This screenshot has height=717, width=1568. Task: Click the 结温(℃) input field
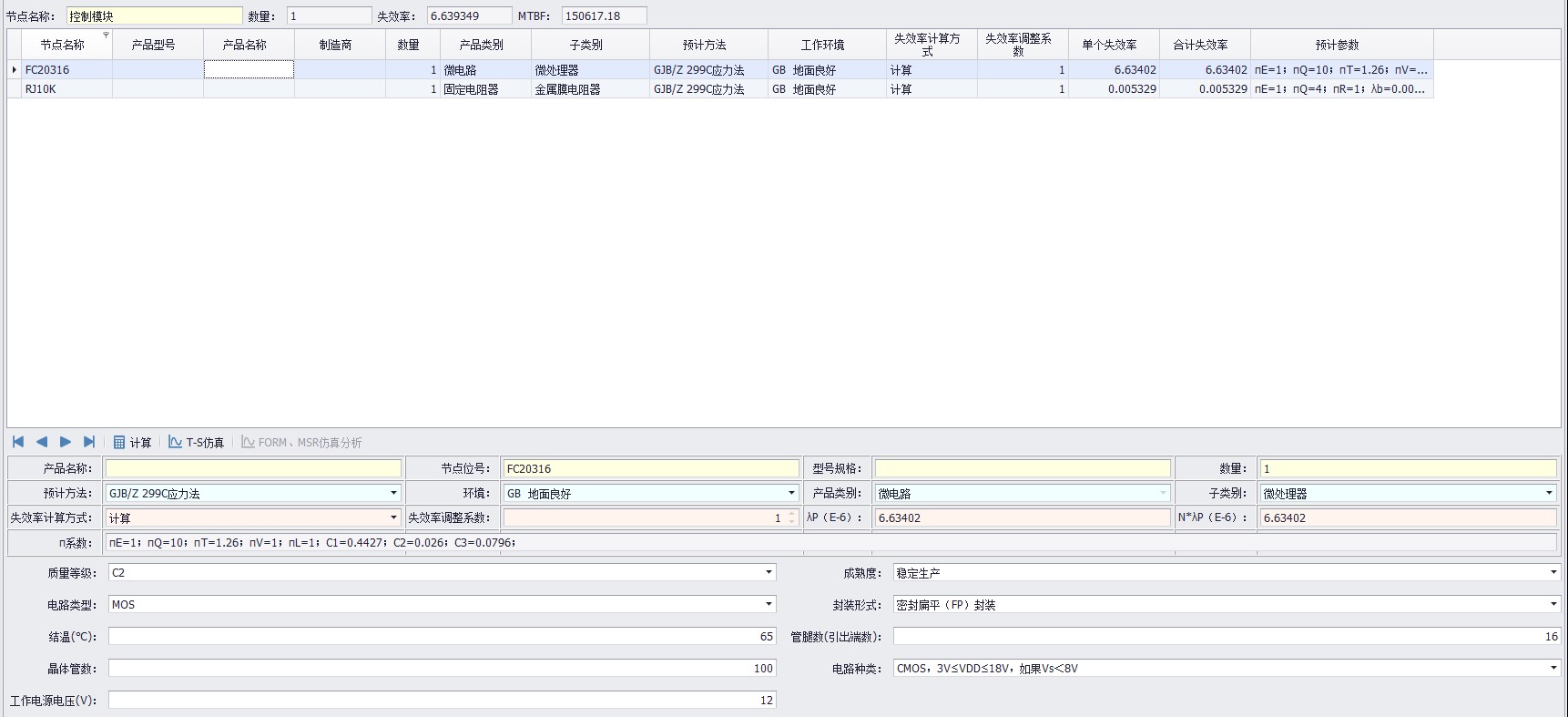click(x=442, y=637)
